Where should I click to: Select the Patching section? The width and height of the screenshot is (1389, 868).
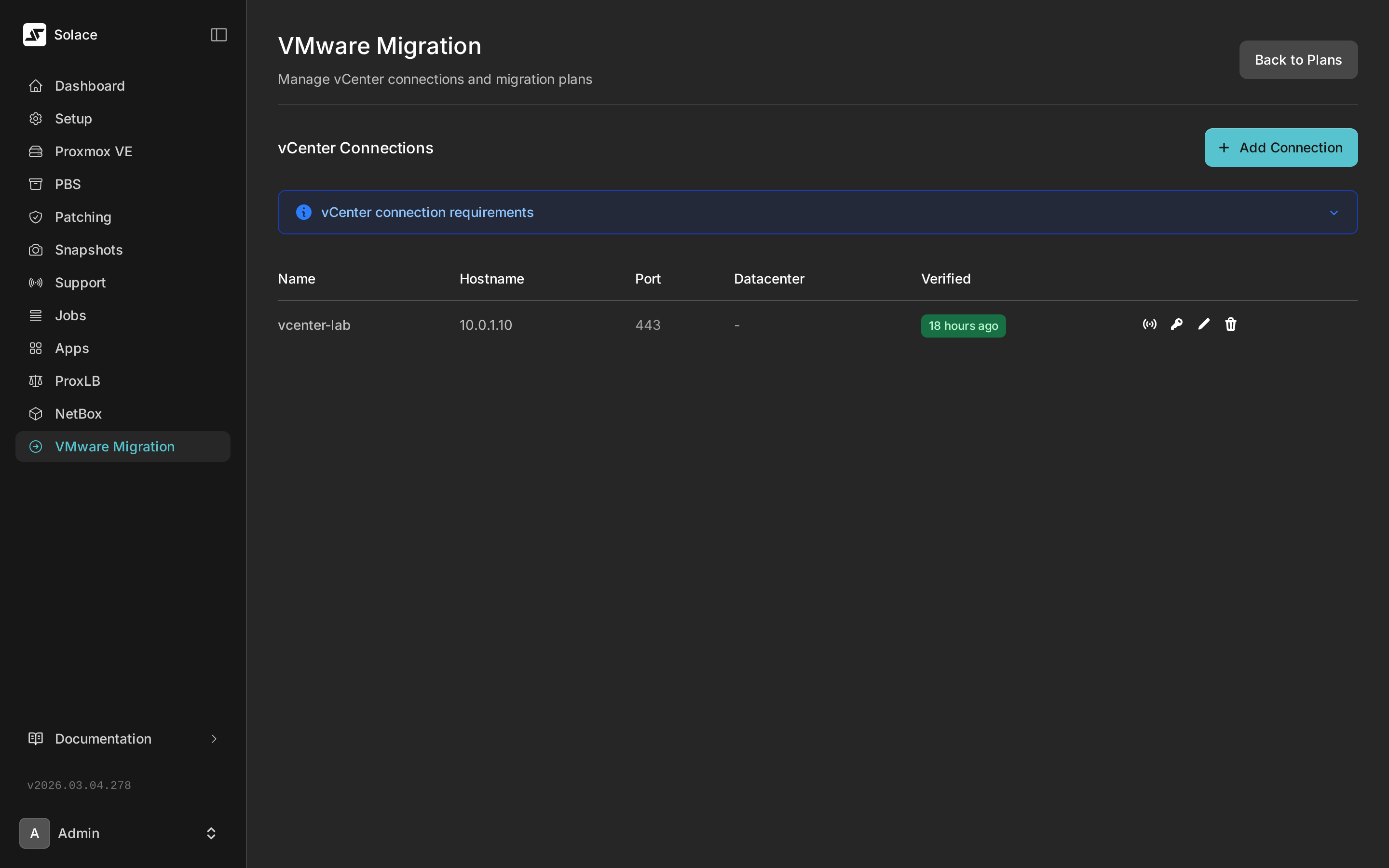(82, 217)
